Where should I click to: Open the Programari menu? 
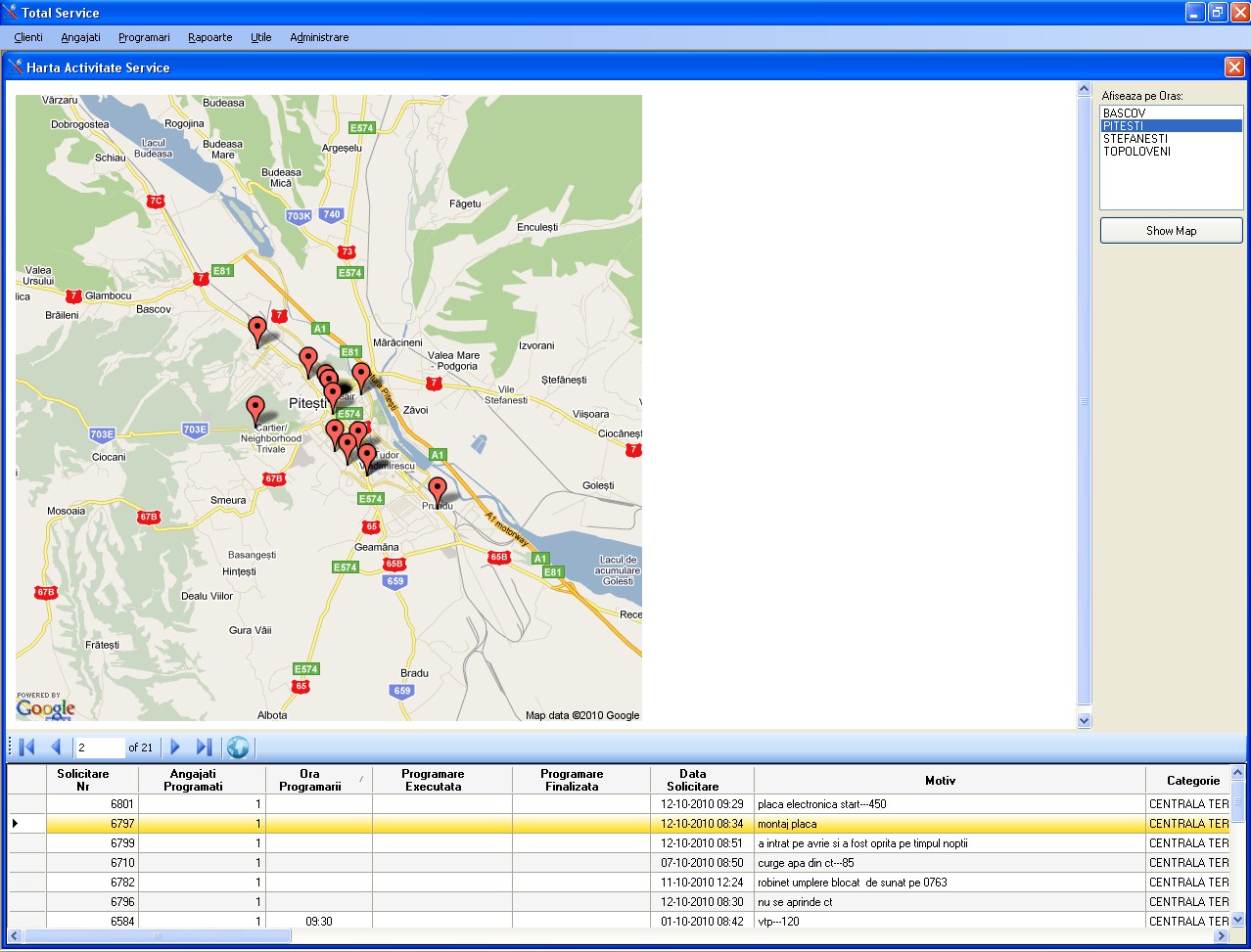click(x=144, y=37)
